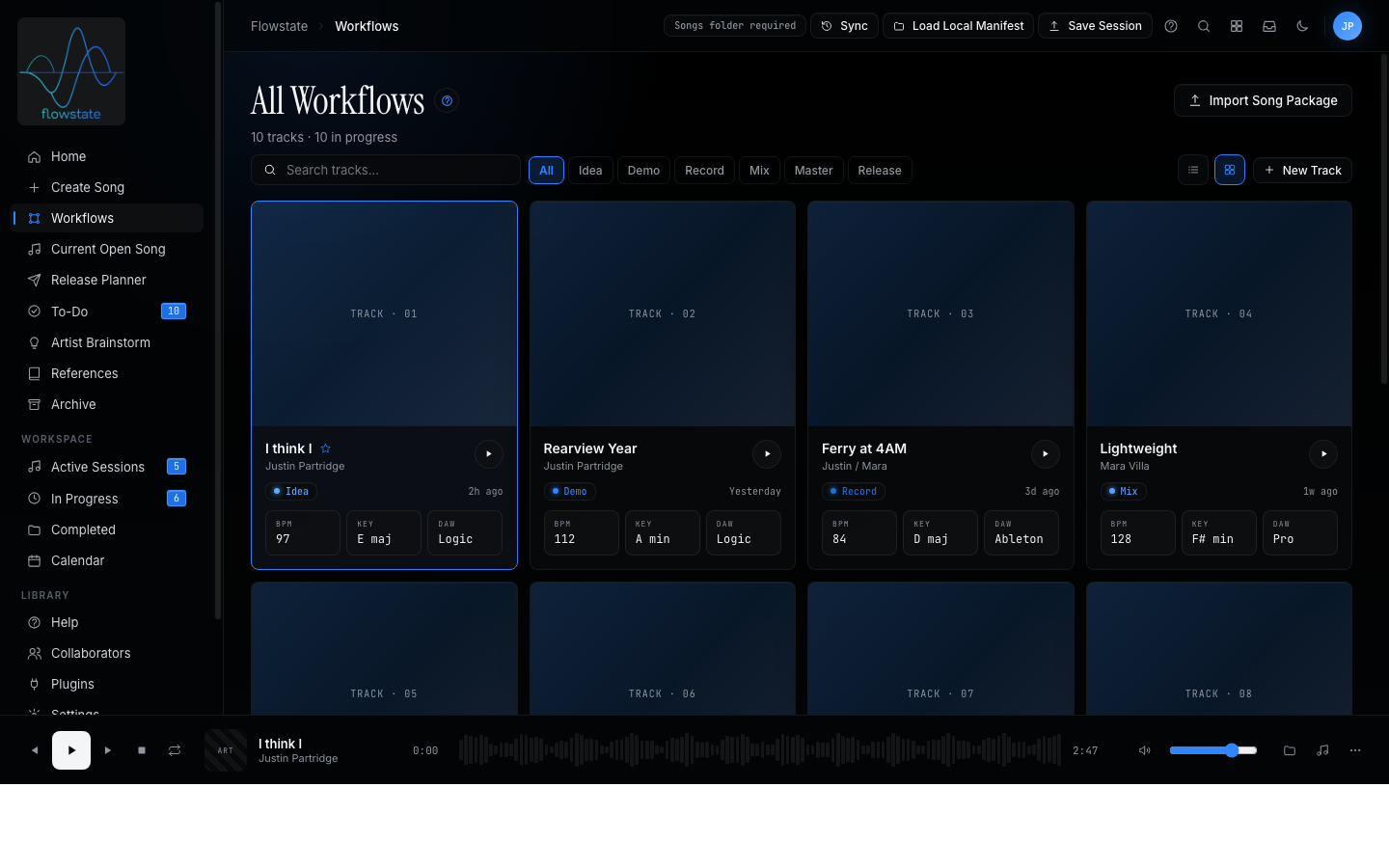This screenshot has width=1389, height=868.
Task: Click help icon beside All Workflows title
Action: [x=447, y=100]
